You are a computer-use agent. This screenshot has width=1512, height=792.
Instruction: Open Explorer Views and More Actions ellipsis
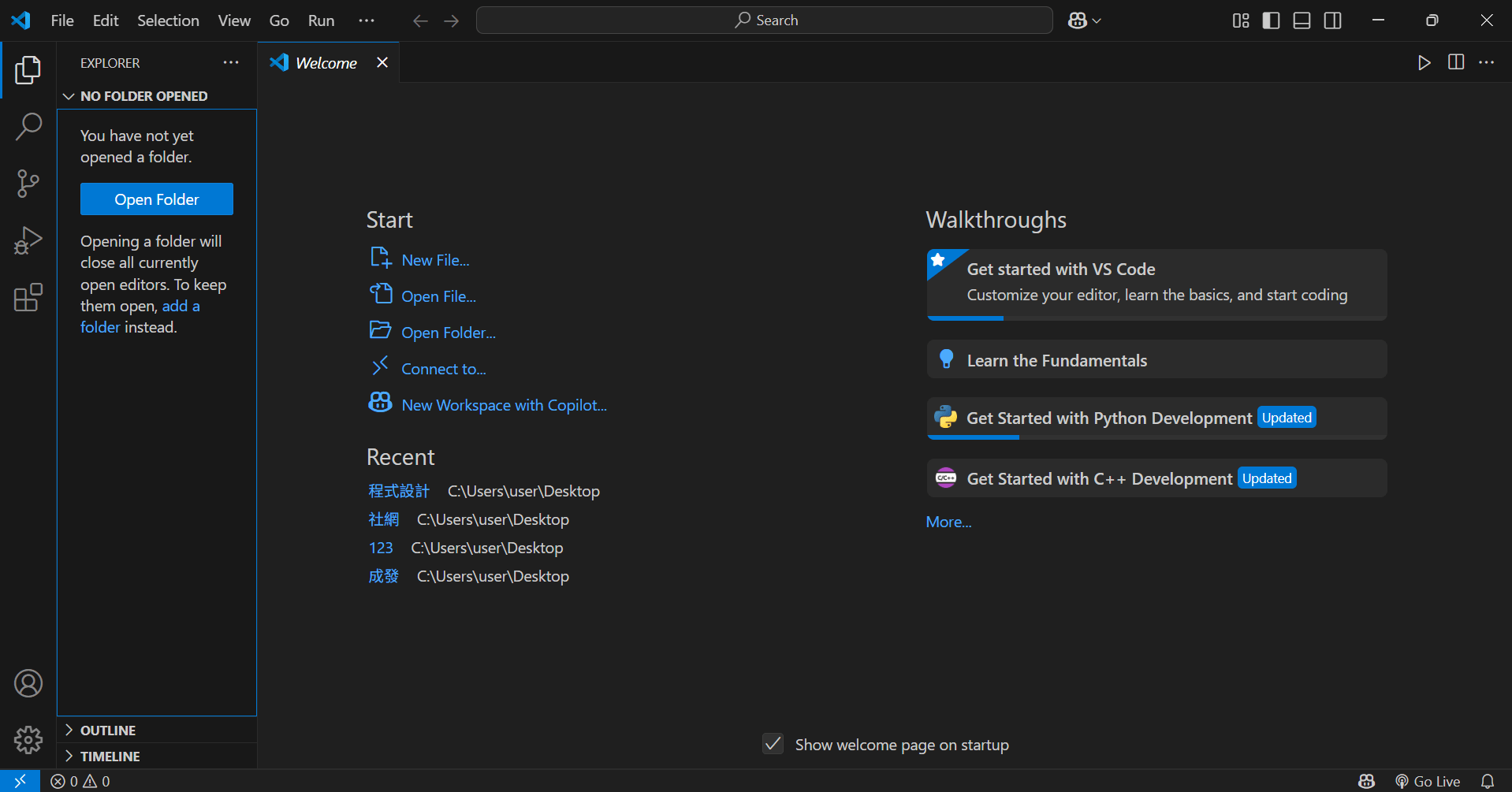click(231, 62)
